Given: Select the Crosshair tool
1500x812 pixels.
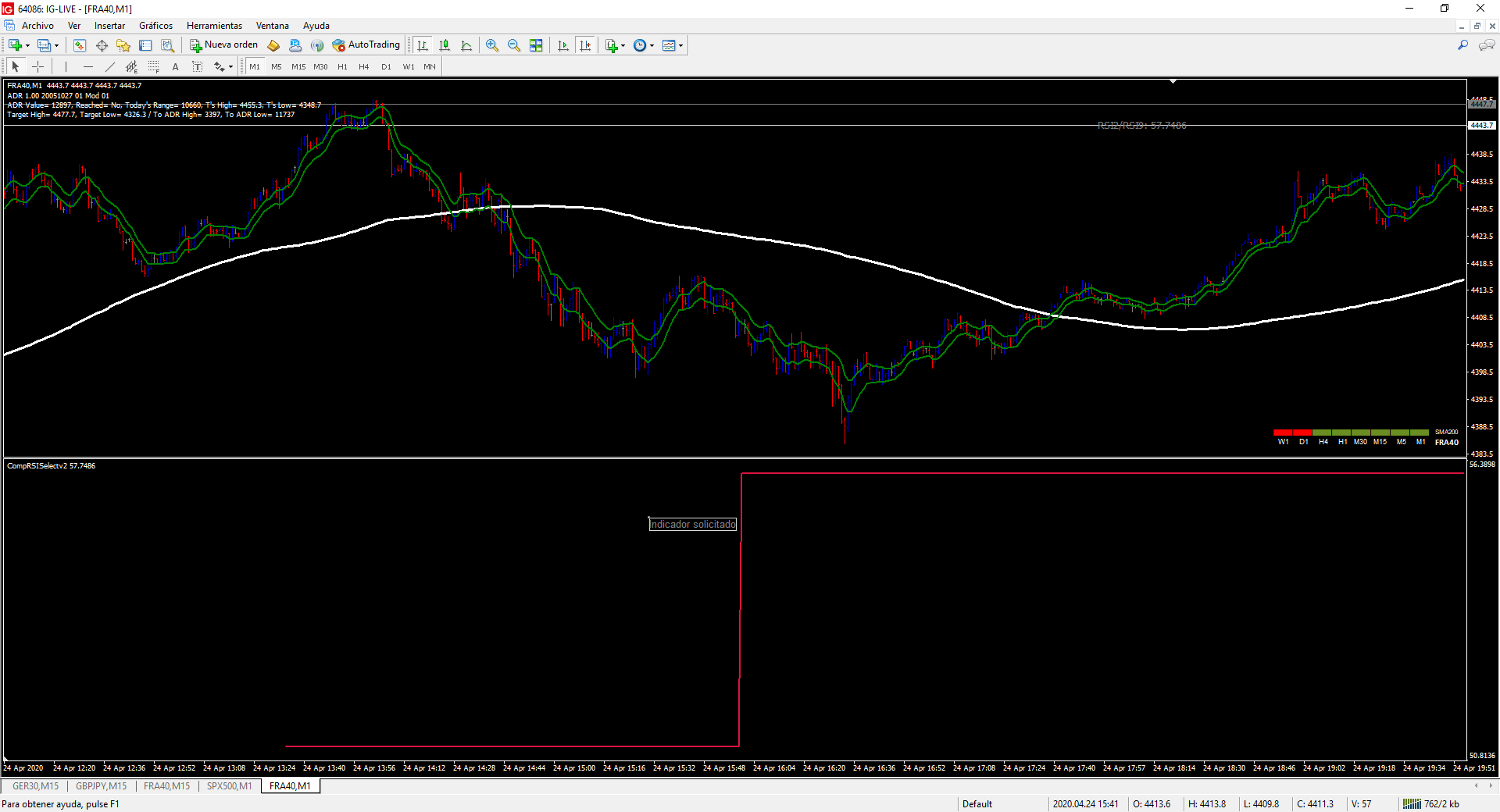Looking at the screenshot, I should (x=37, y=66).
